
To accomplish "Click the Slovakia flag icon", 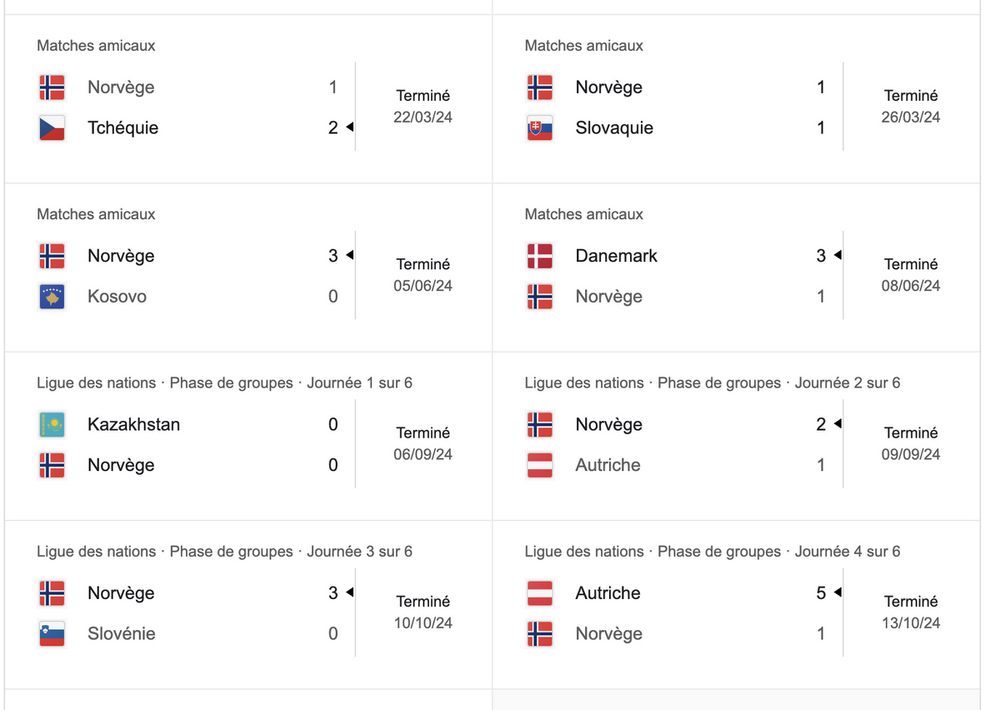I will tap(540, 128).
